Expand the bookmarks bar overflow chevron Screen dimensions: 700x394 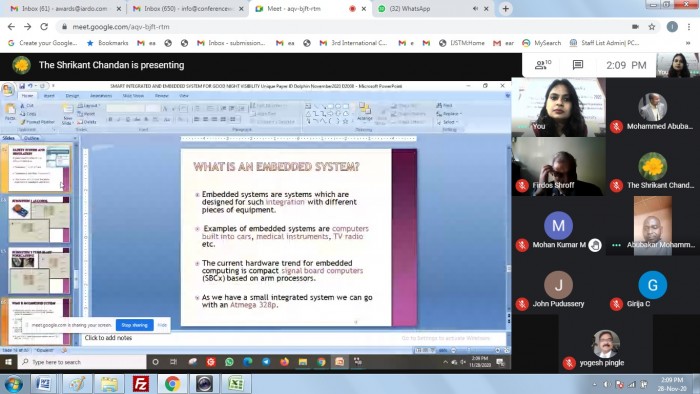tap(688, 43)
